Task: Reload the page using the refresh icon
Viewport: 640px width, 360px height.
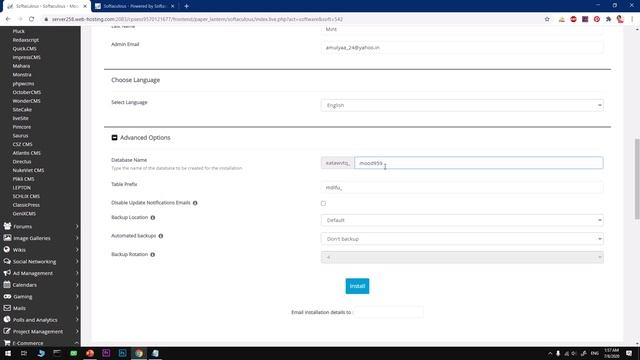Action: pyautogui.click(x=31, y=19)
